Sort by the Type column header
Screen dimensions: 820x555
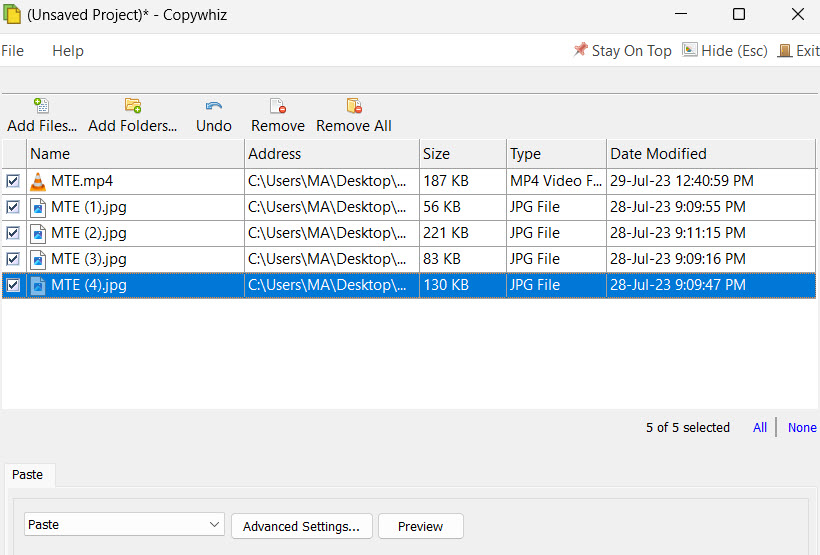tap(556, 154)
